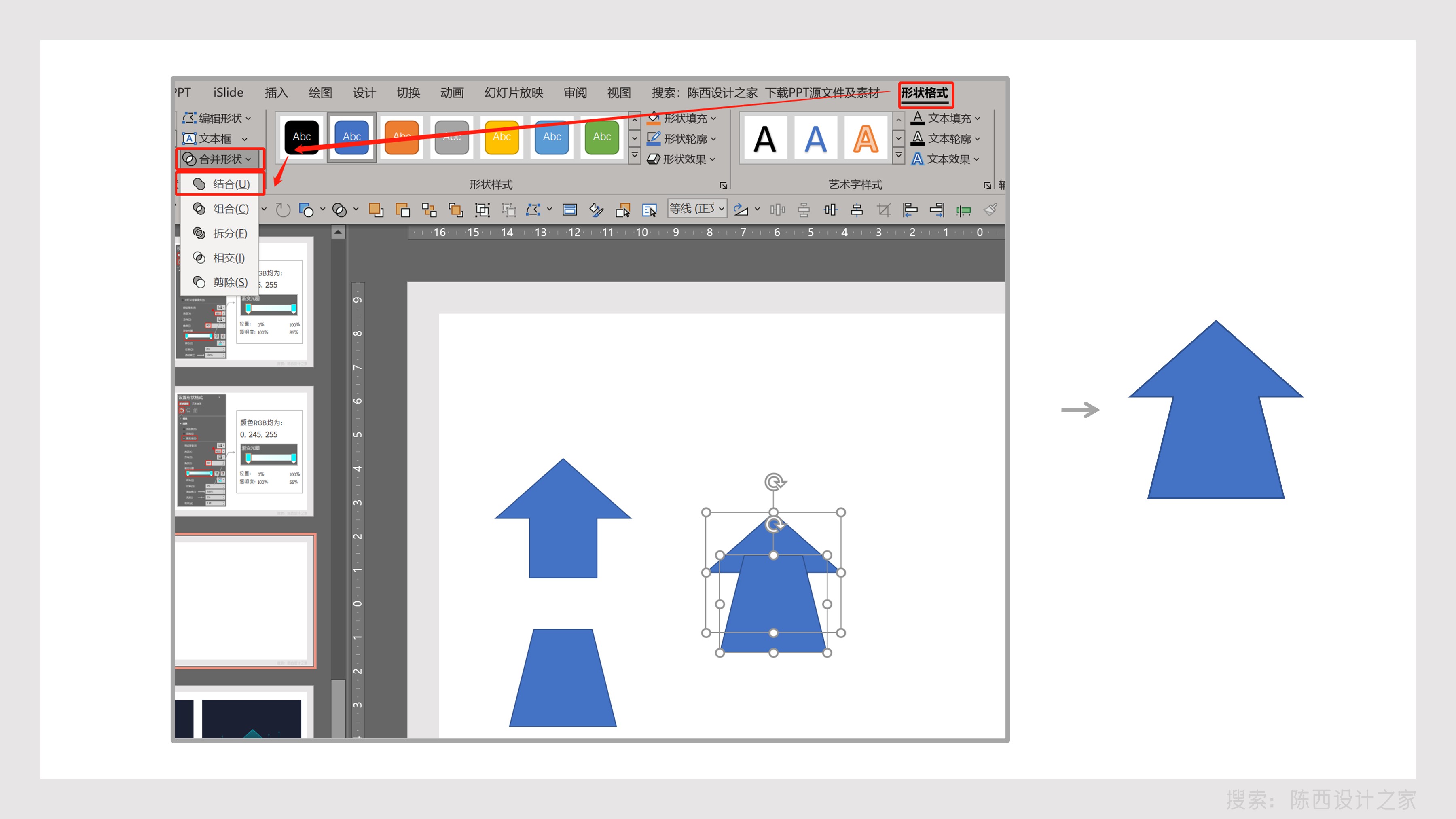
Task: Click the Selection Pane icon
Action: [650, 210]
